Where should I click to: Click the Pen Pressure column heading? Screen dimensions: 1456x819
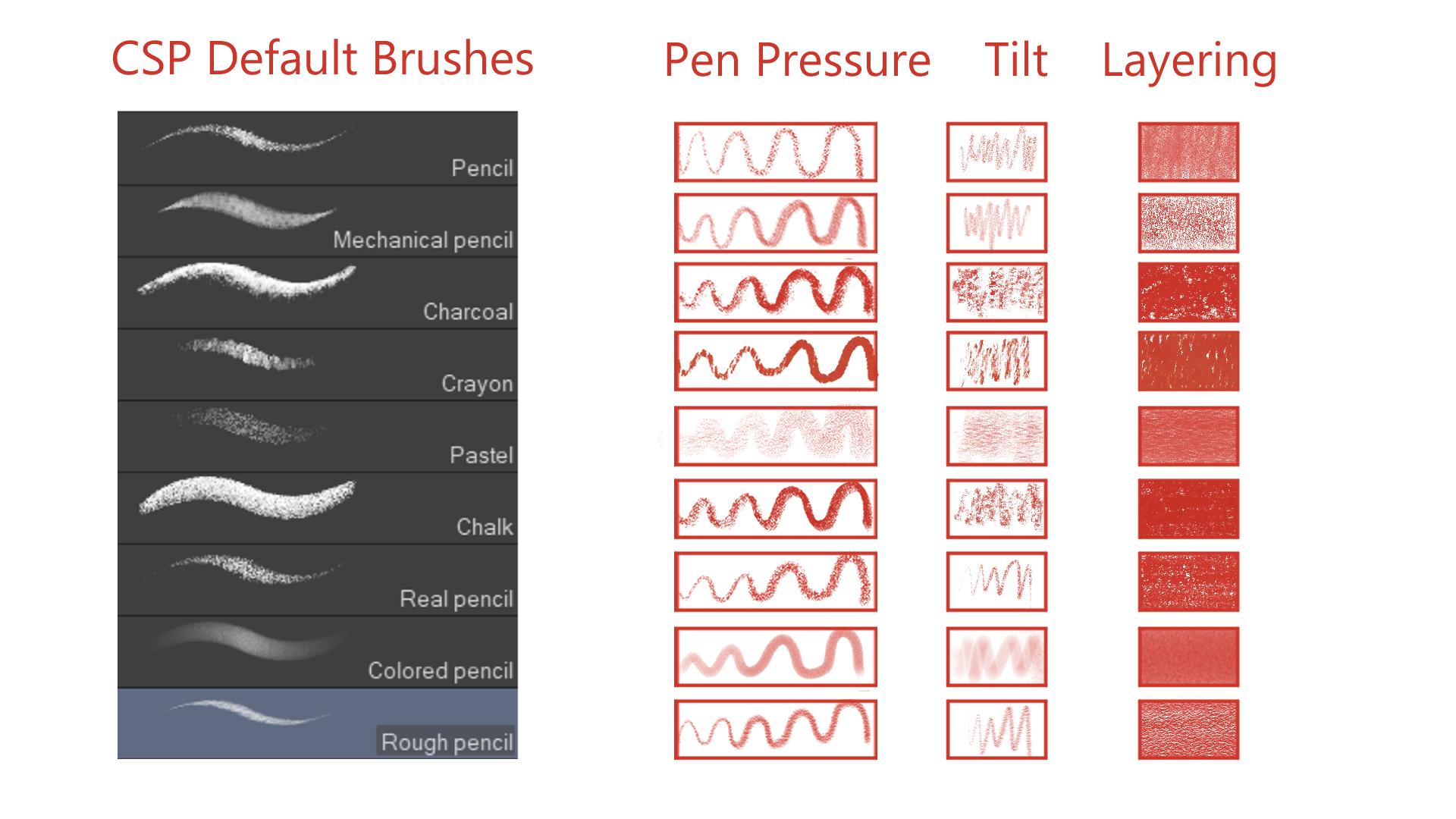click(x=797, y=61)
